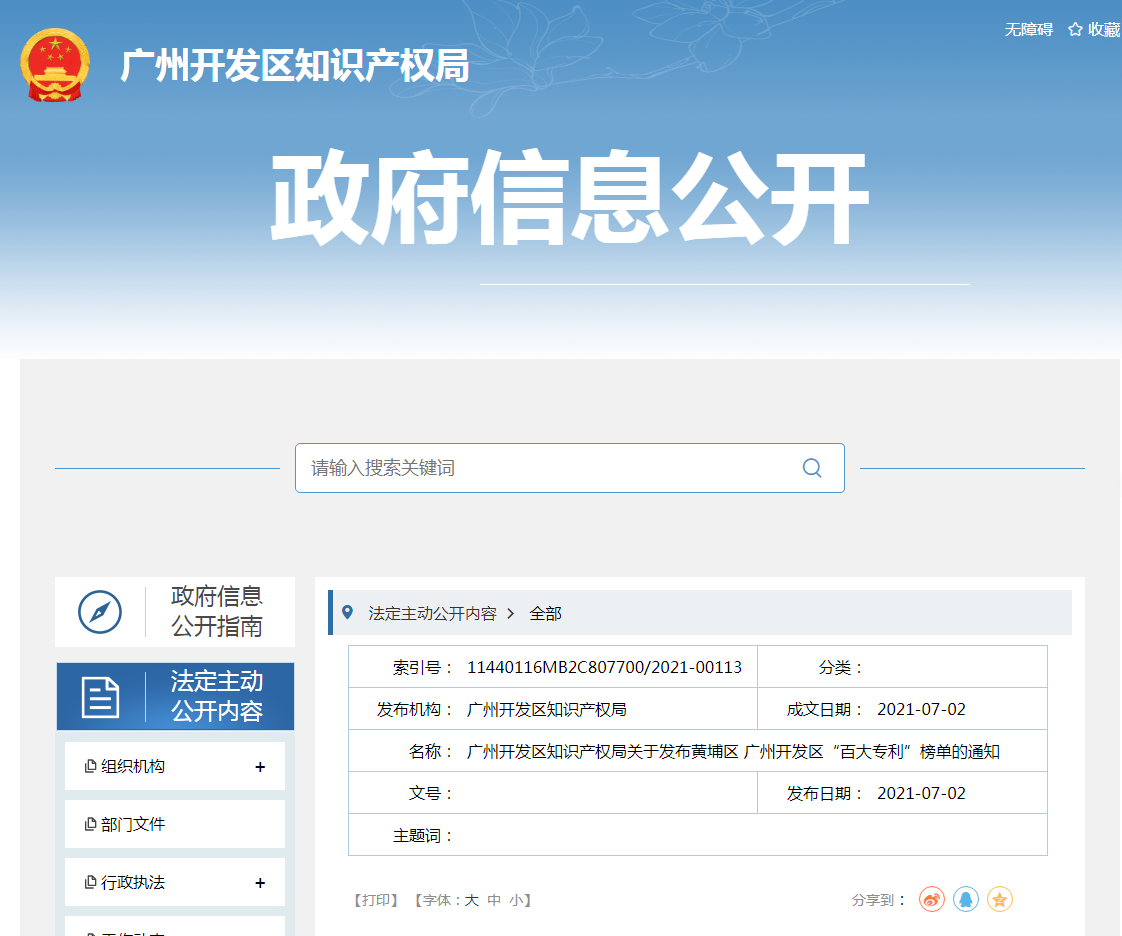Click the 分类 label

(840, 667)
